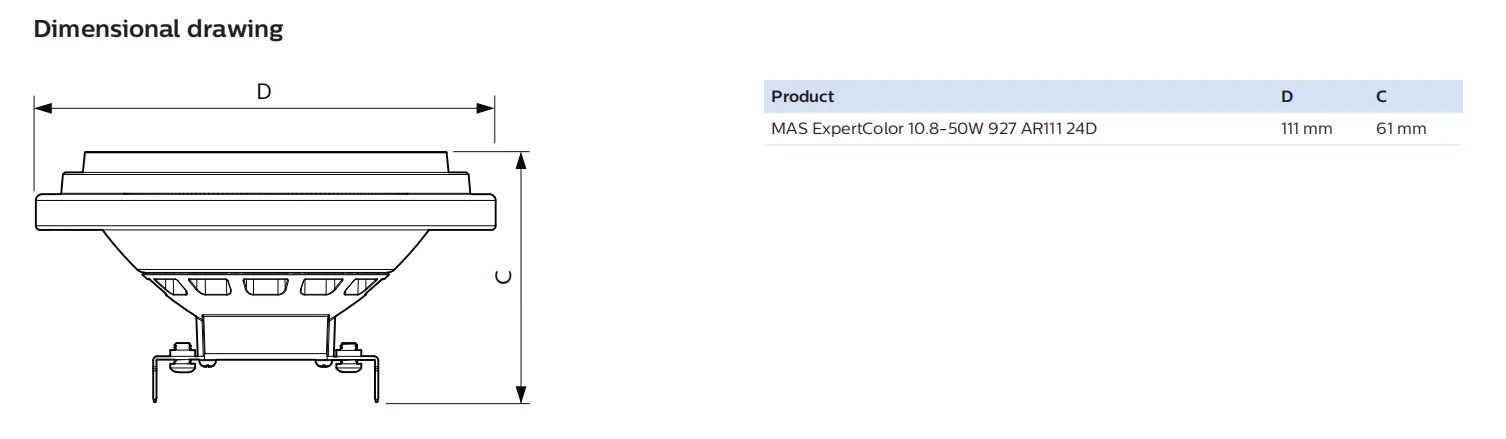Click the rectangular connector block under the reflector
The height and width of the screenshot is (439, 1506).
pyautogui.click(x=265, y=332)
